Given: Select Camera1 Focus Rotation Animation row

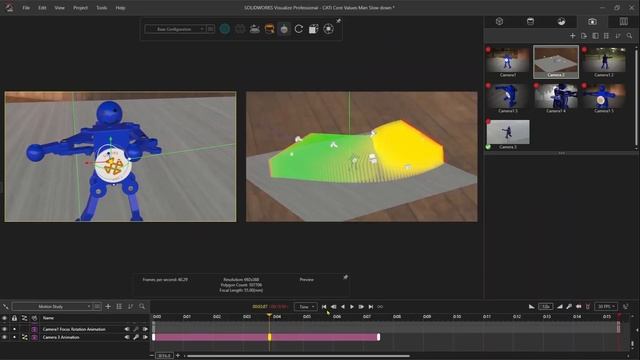Looking at the screenshot, I should pos(74,329).
